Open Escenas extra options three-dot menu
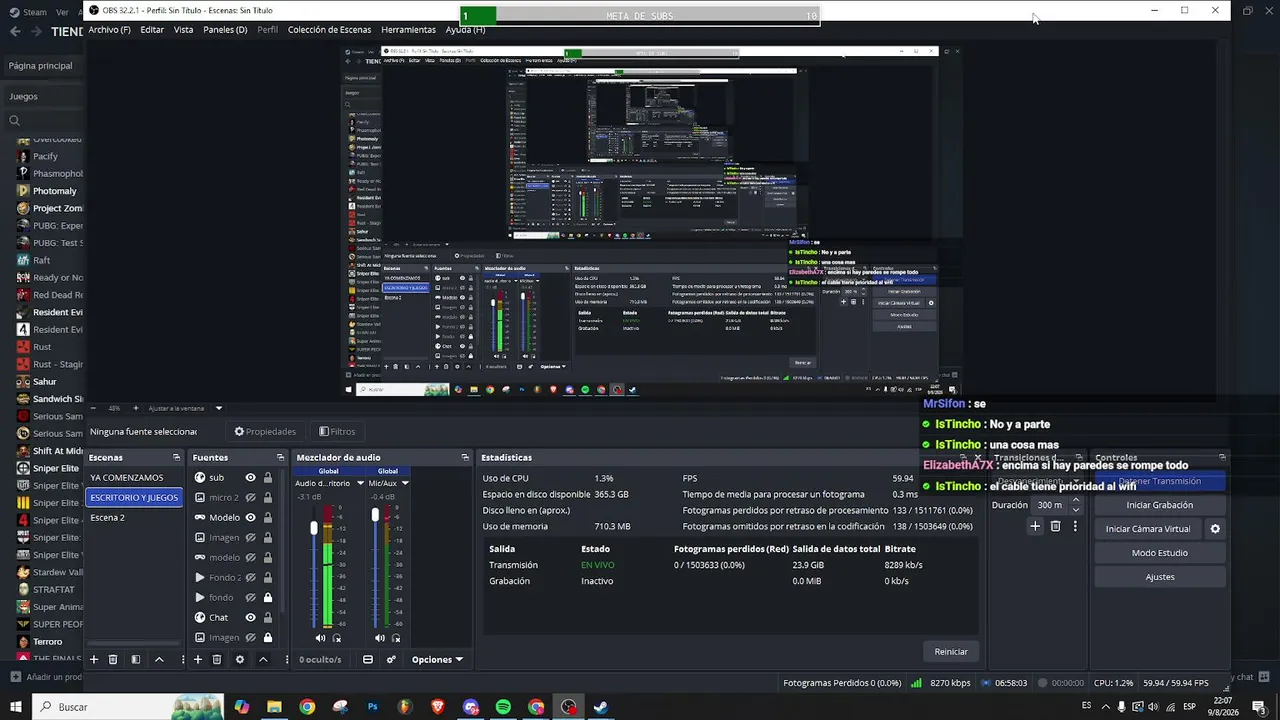 [x=181, y=659]
